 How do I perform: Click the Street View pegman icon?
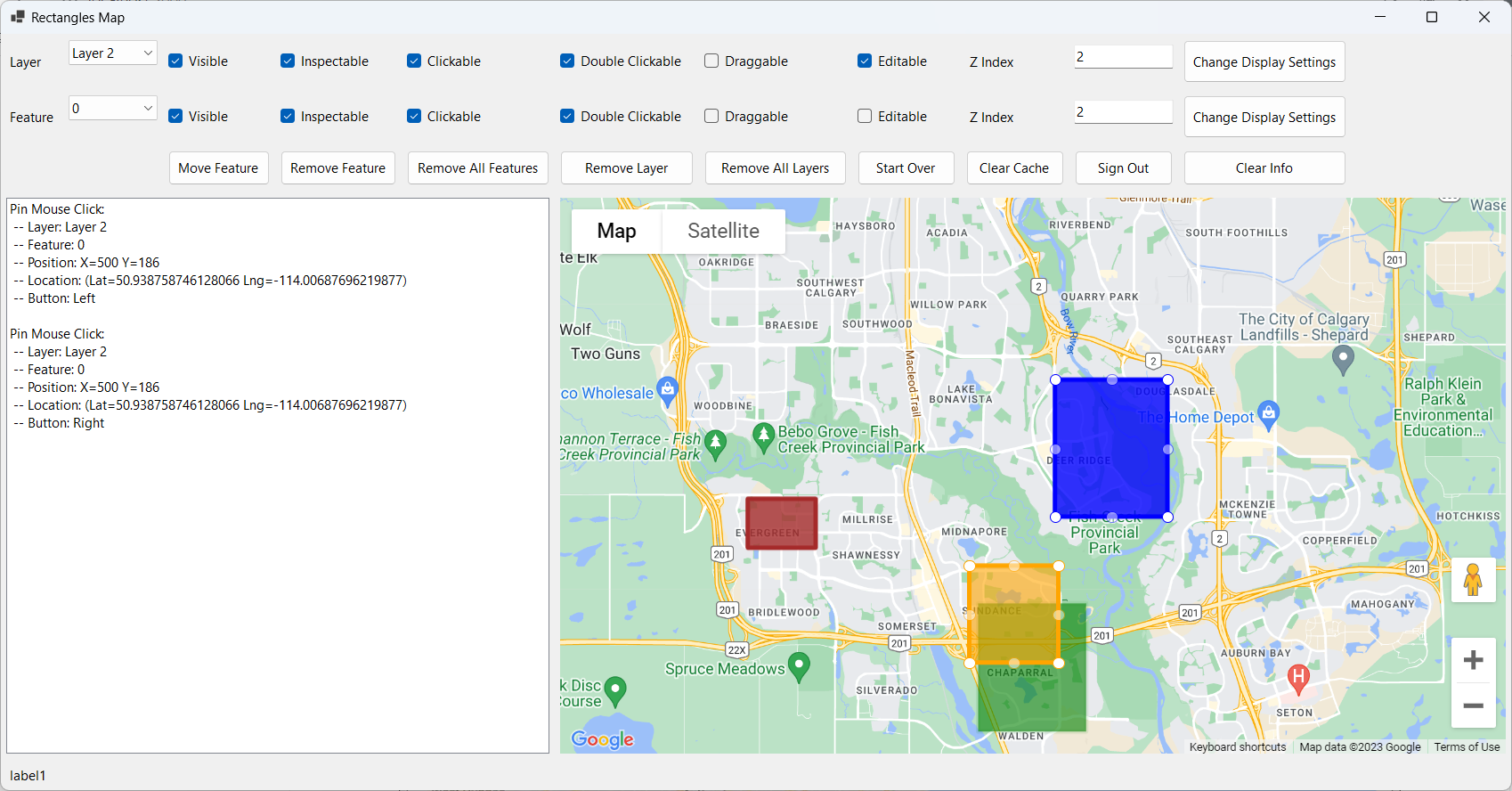pyautogui.click(x=1473, y=580)
